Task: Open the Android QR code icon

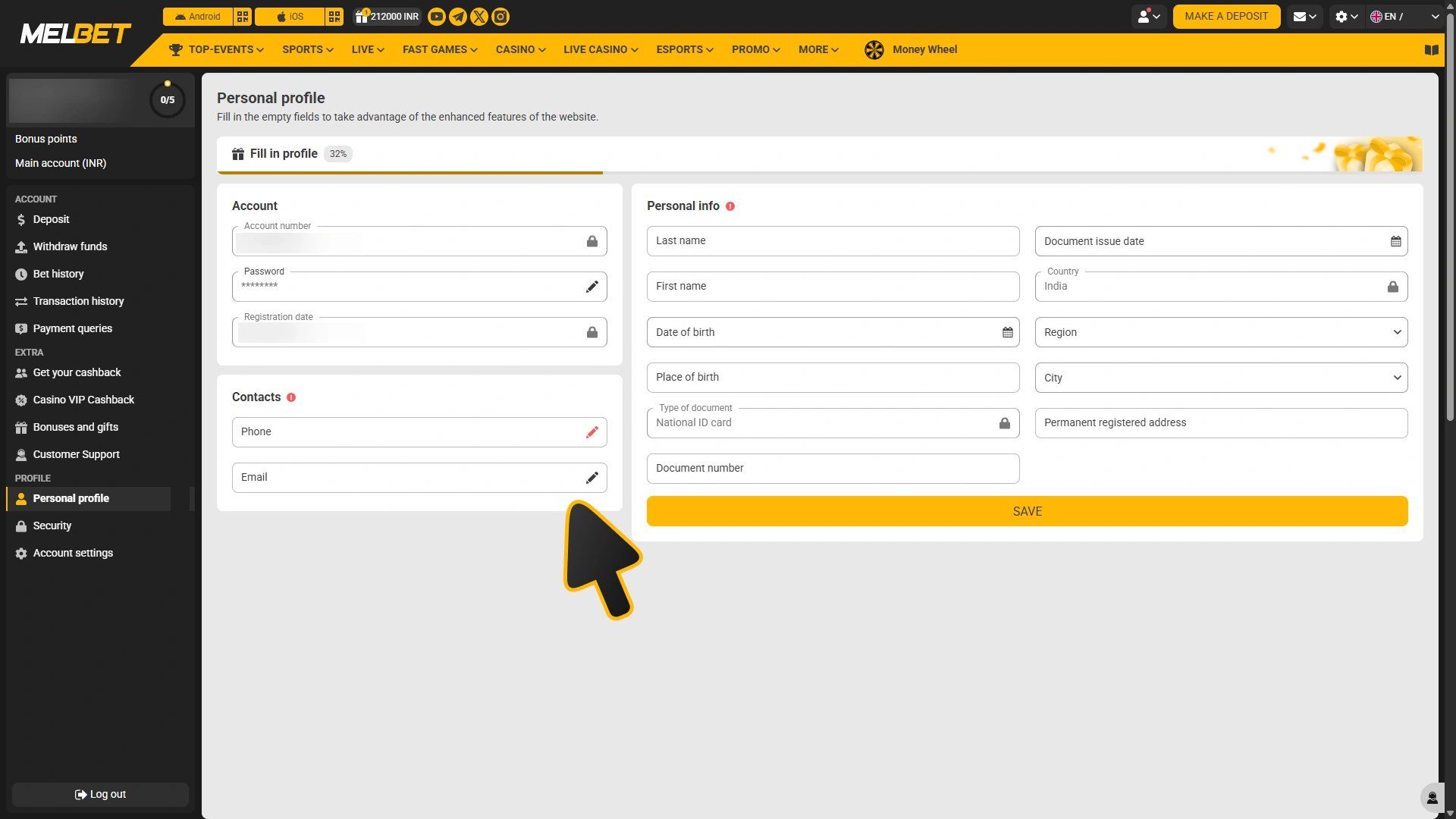Action: point(243,17)
